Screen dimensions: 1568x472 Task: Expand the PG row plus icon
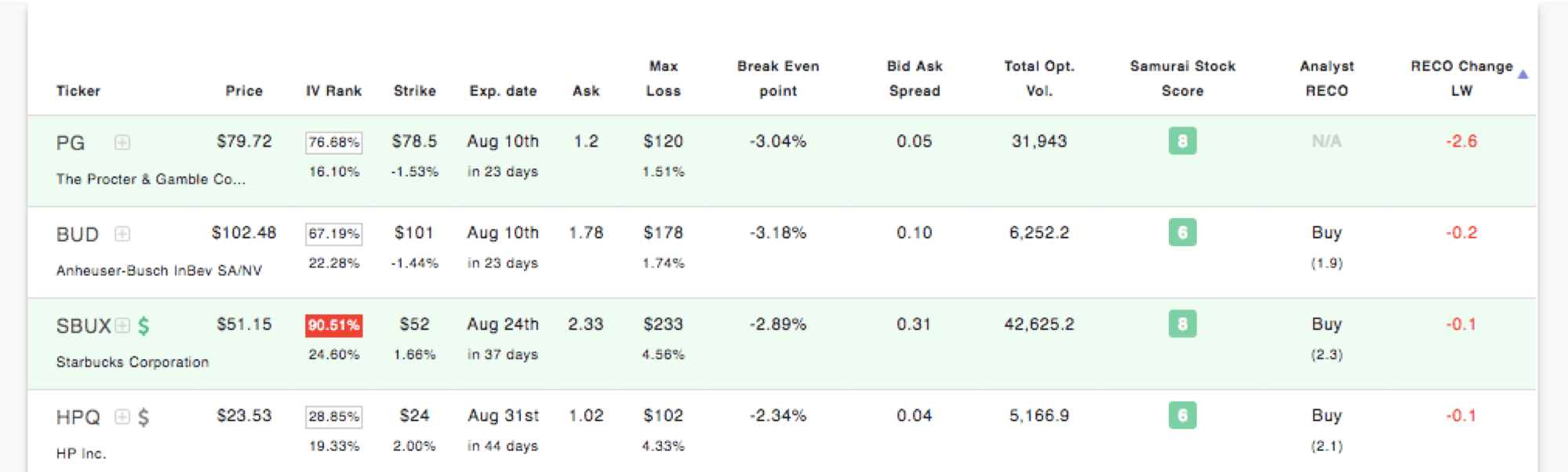(x=122, y=142)
